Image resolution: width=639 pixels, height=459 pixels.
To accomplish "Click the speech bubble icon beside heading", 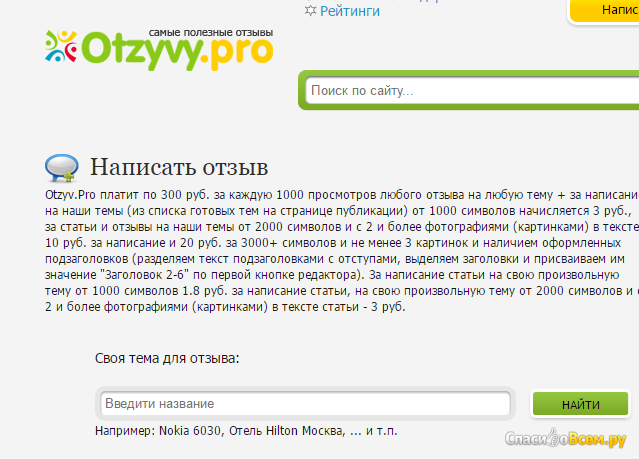I will [x=62, y=168].
